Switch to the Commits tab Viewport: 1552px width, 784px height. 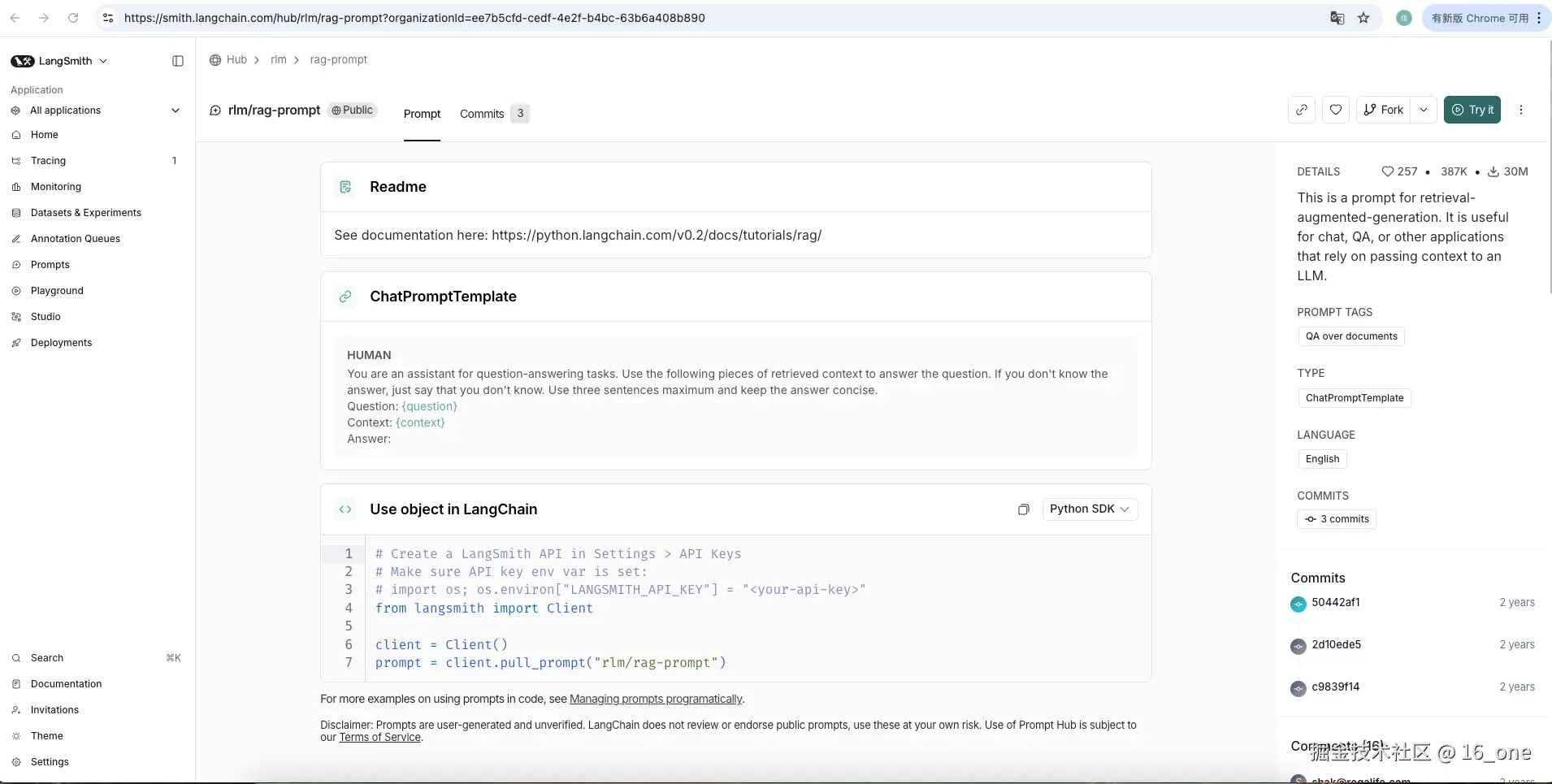[482, 114]
